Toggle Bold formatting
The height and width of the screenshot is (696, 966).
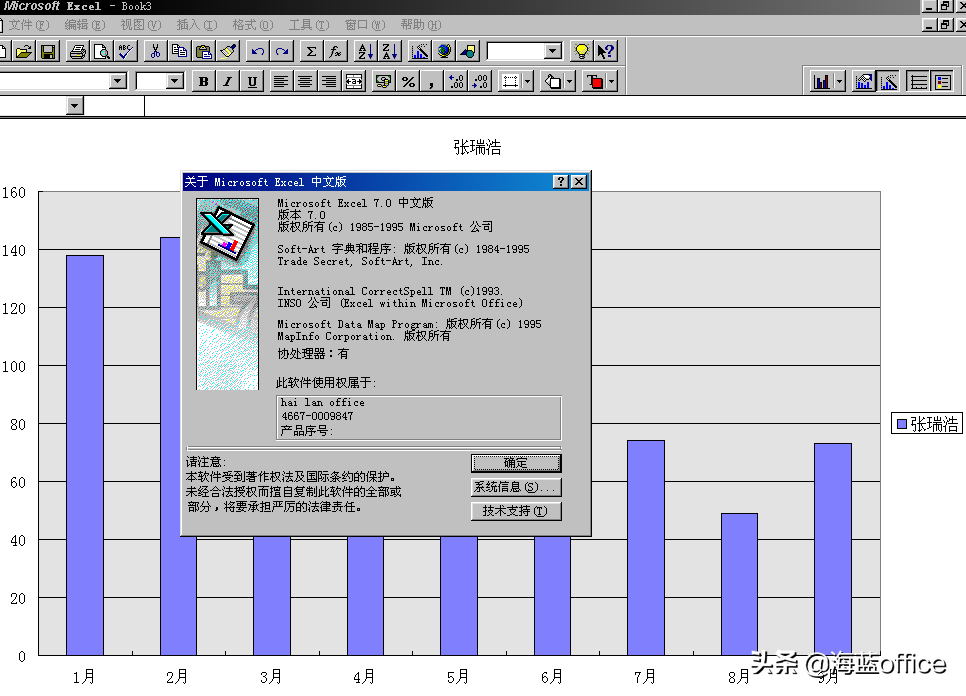[203, 81]
